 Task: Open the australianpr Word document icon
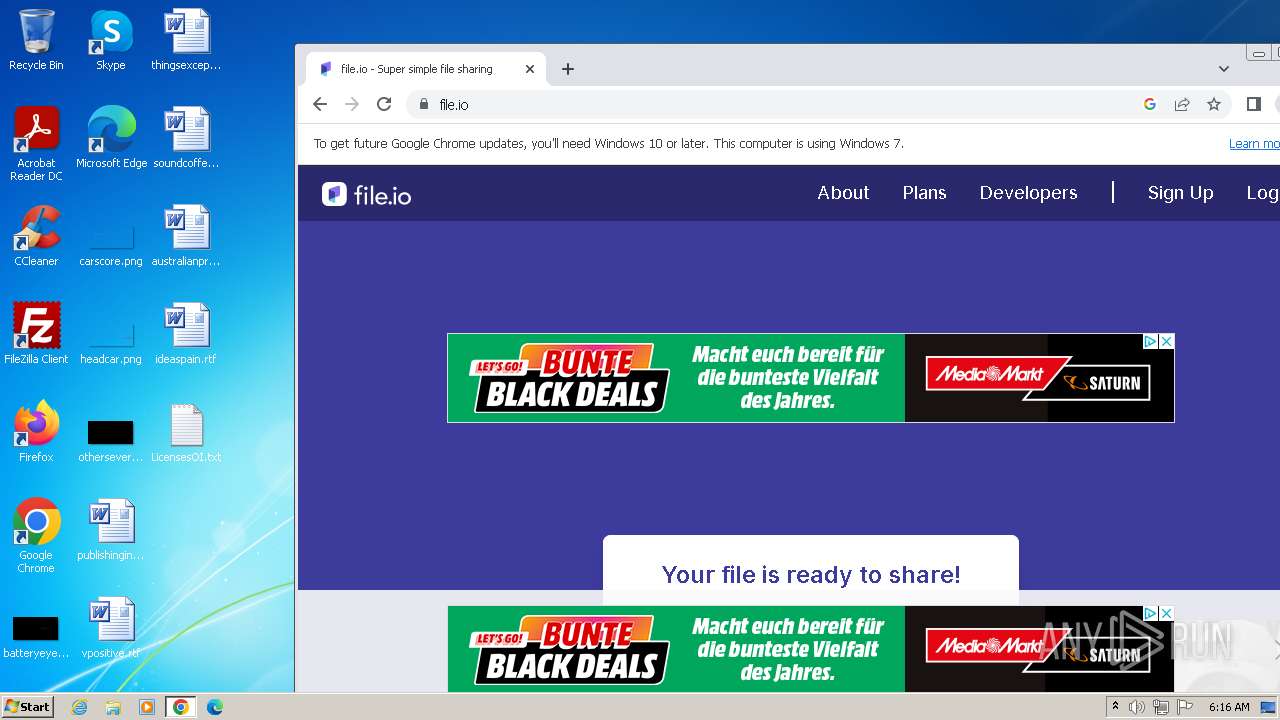point(186,235)
